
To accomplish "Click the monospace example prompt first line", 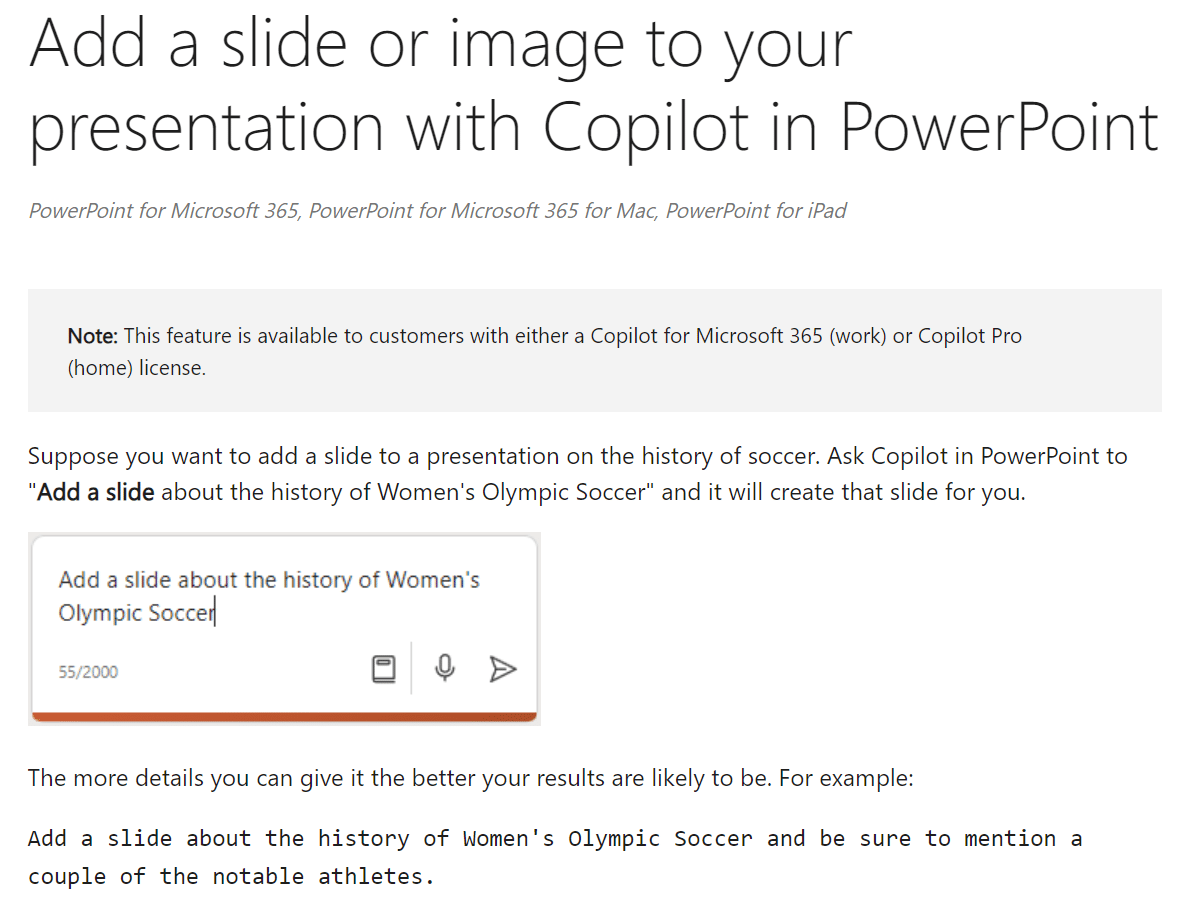I will [555, 839].
